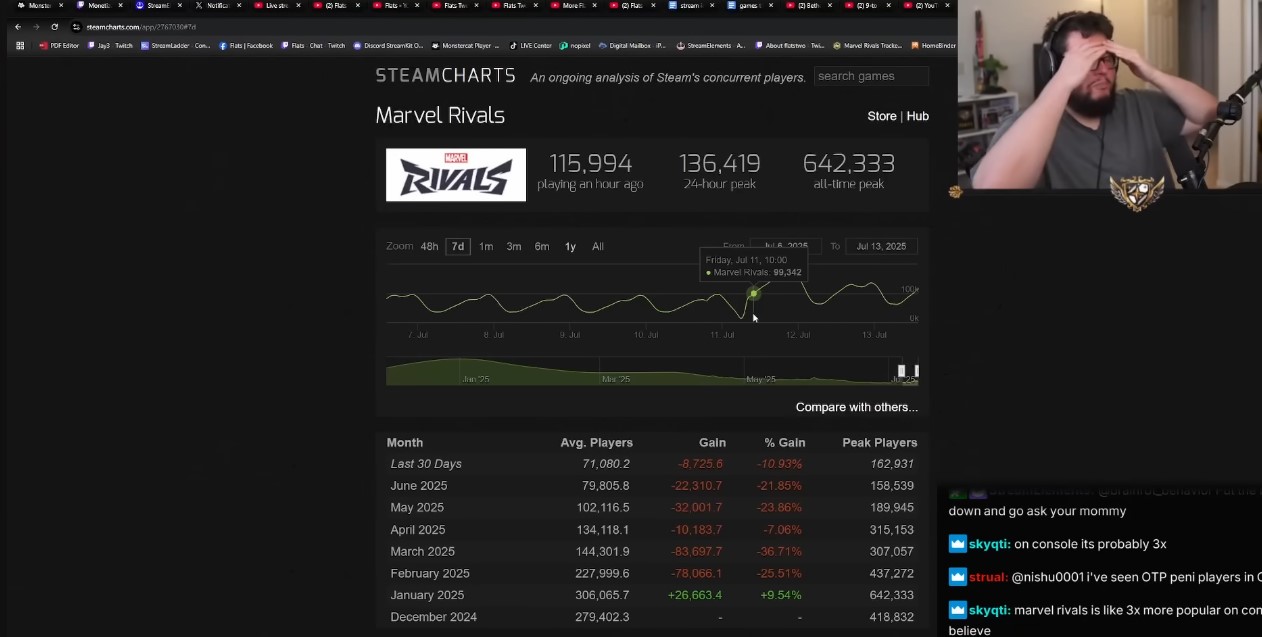Open the Flats Chat Twitch bookmark

313,45
